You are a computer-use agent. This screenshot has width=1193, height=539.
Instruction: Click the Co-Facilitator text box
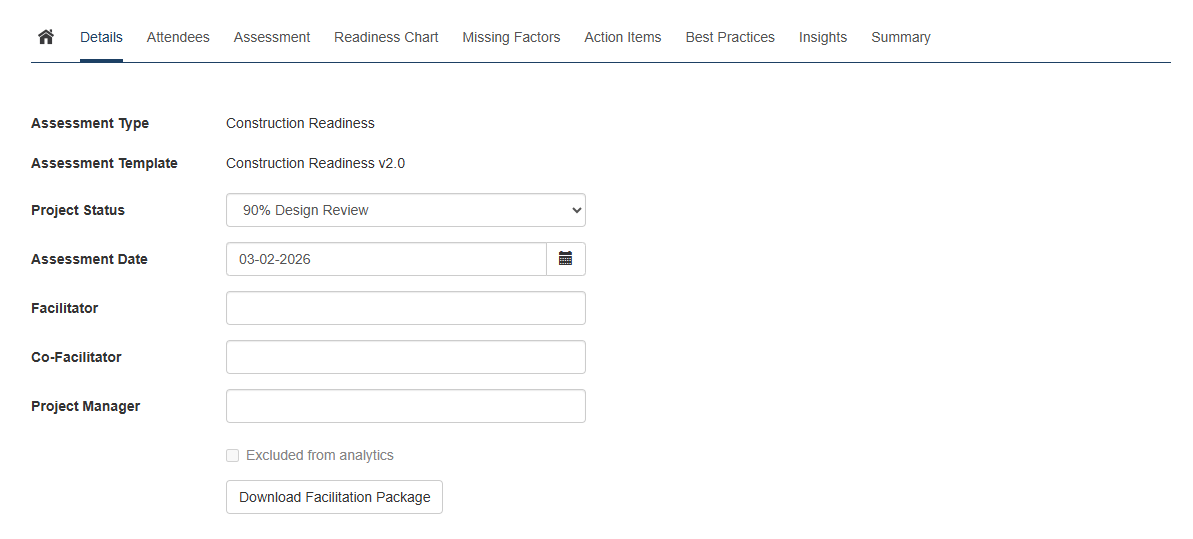[405, 357]
